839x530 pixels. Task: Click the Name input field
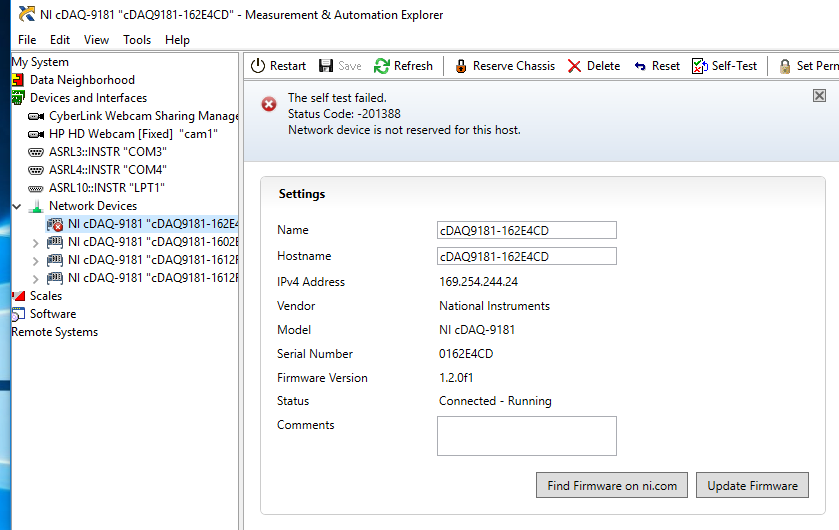click(x=527, y=230)
